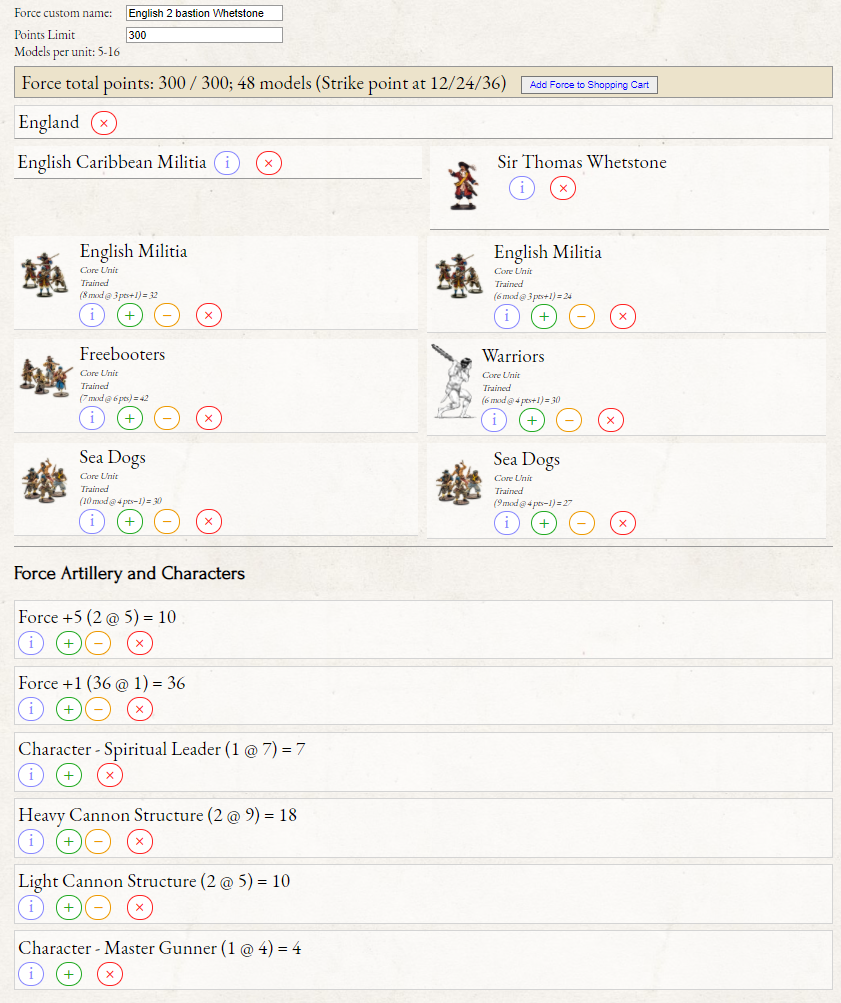The height and width of the screenshot is (1003, 841).
Task: Click the Points Limit input field
Action: coord(204,35)
